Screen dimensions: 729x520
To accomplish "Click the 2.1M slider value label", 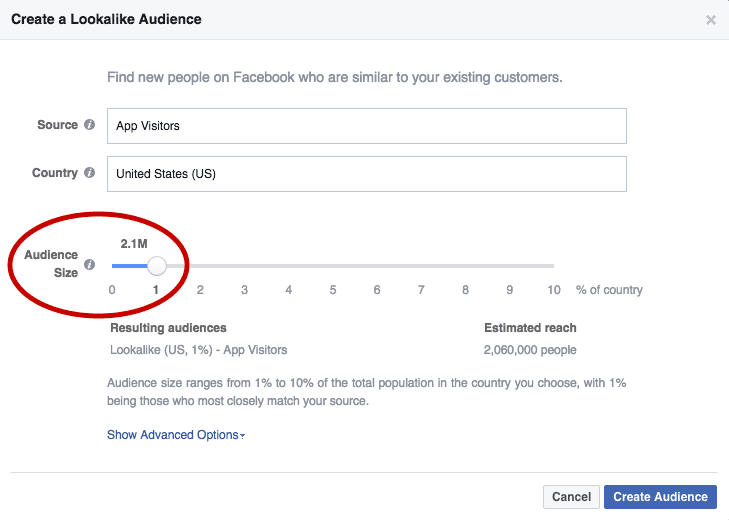I will (x=134, y=244).
